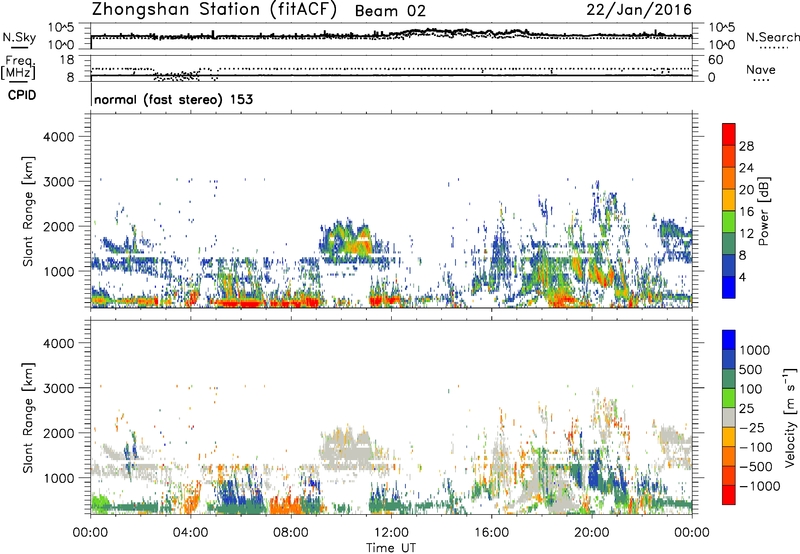Click the 'Power [dB]' color bar title
This screenshot has width=800, height=554.
coord(764,211)
